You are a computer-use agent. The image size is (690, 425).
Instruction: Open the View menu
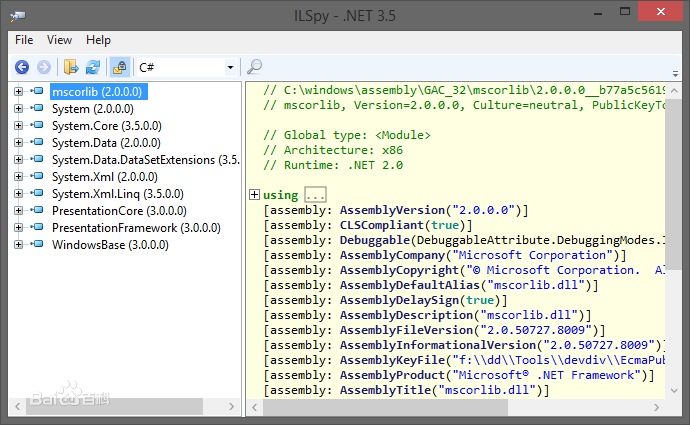[x=59, y=40]
